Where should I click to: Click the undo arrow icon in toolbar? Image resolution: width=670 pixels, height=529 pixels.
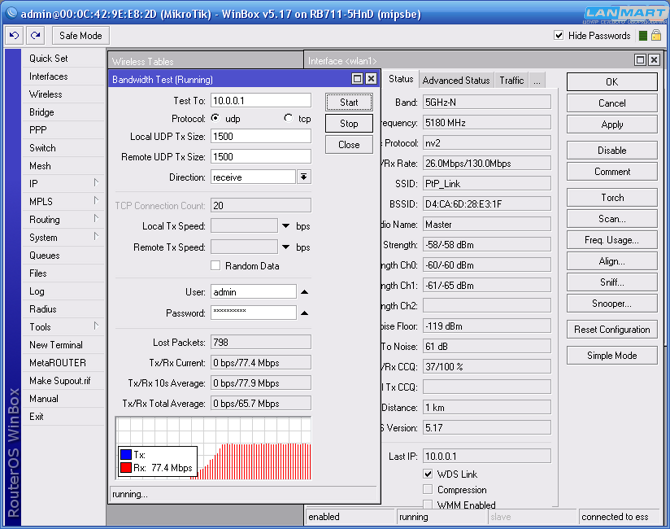click(14, 35)
